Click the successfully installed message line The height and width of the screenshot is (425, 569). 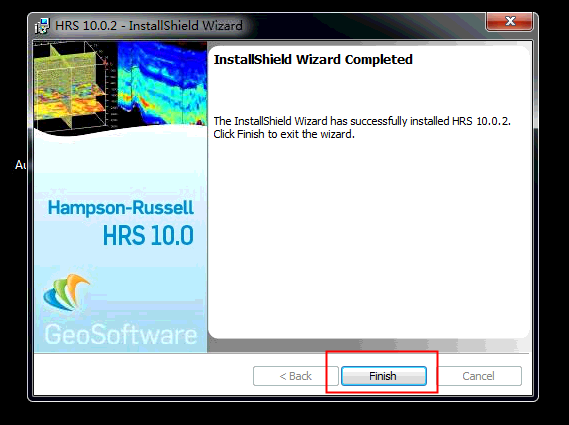coord(362,121)
